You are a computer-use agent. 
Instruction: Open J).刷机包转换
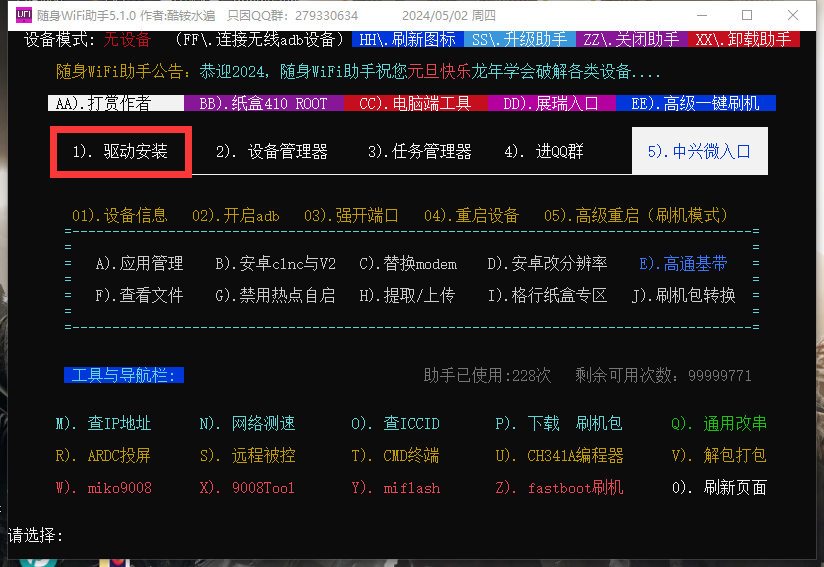(683, 295)
